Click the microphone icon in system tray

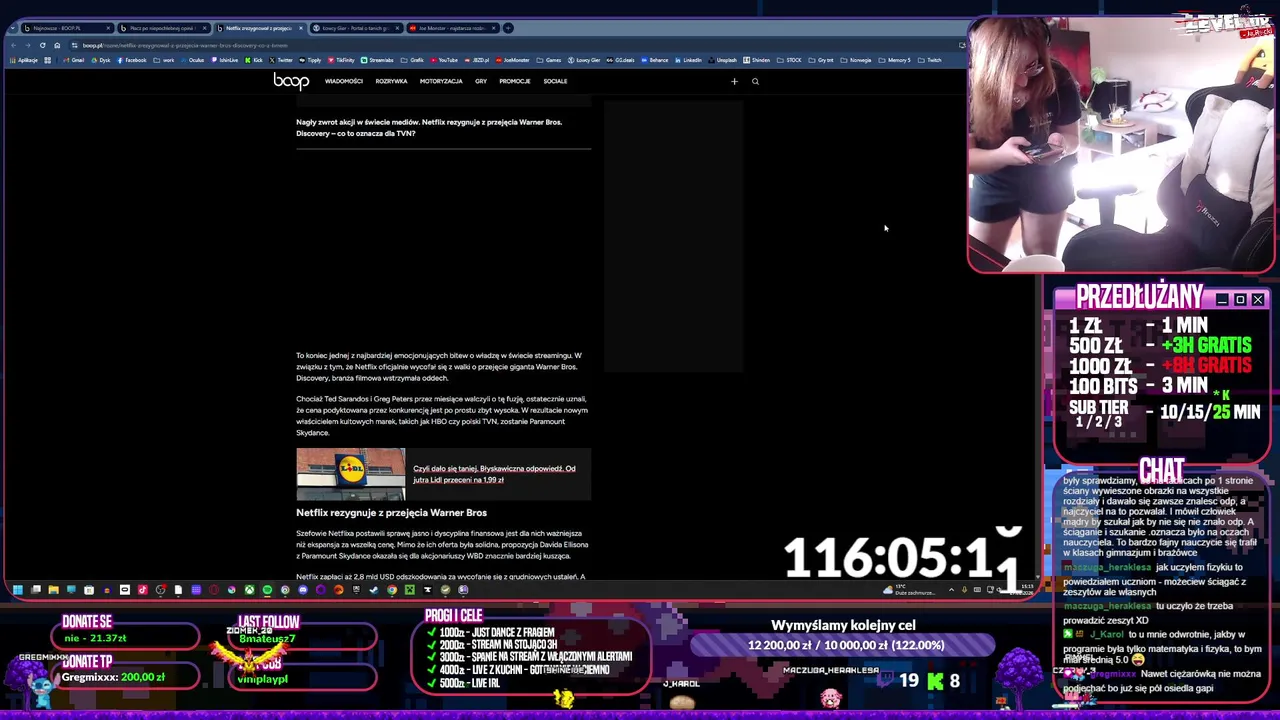click(x=964, y=590)
